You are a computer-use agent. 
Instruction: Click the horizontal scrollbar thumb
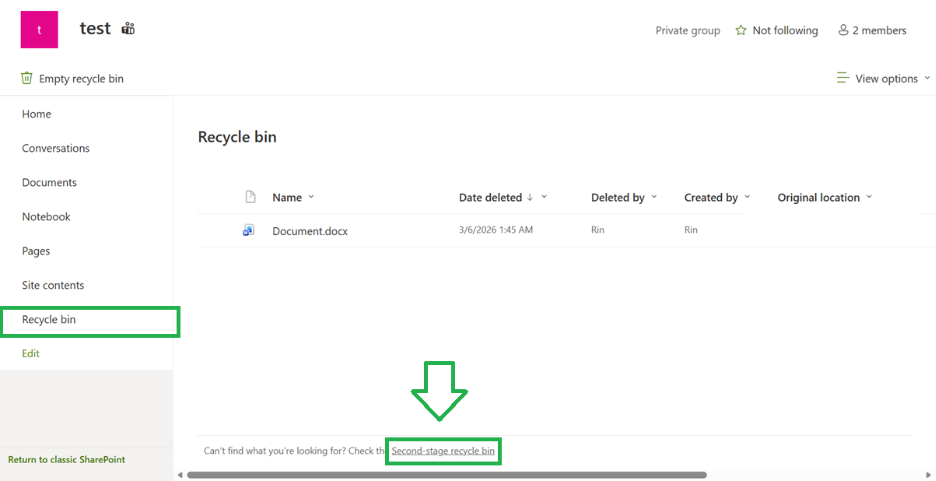tap(447, 475)
